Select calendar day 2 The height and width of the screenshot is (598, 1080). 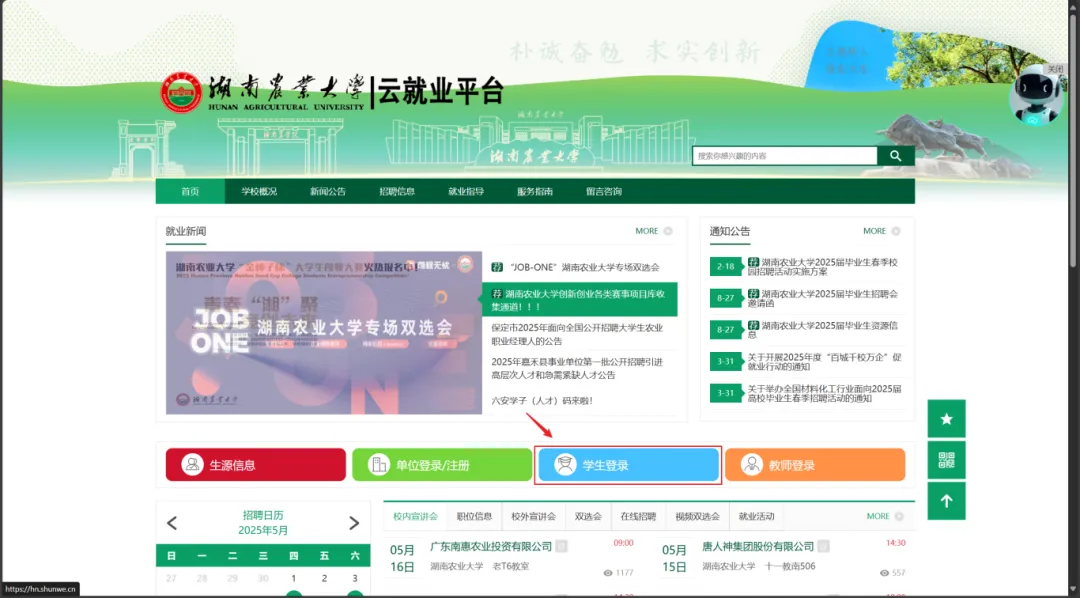coord(324,578)
